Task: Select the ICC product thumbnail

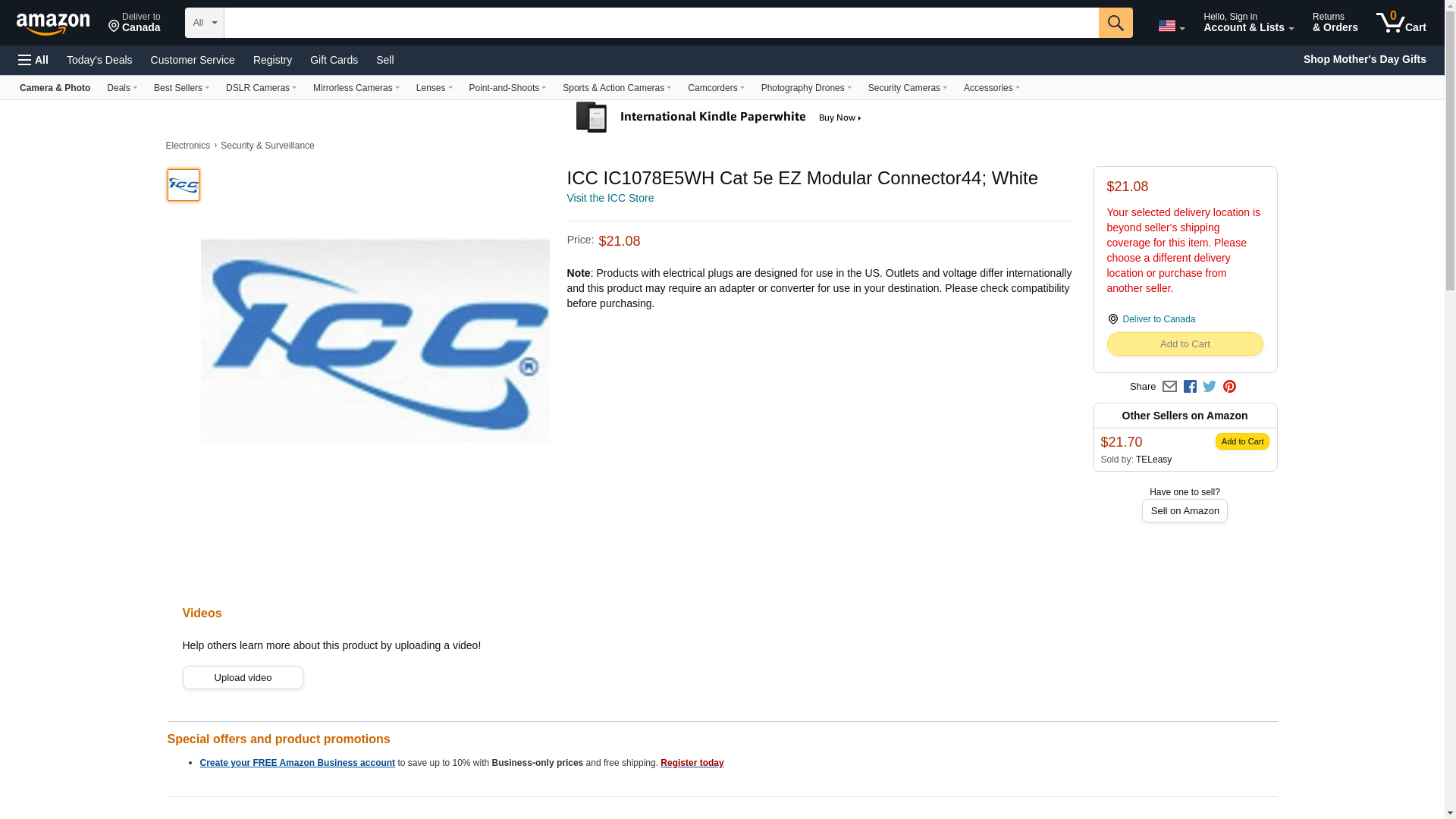Action: pyautogui.click(x=184, y=185)
